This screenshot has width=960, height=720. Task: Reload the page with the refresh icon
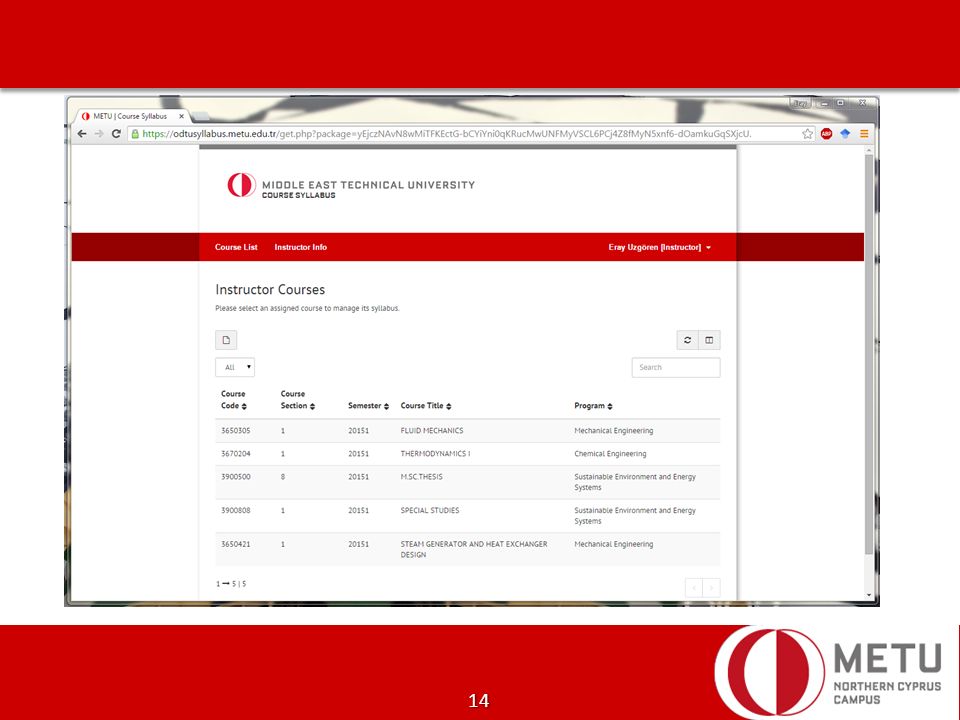click(x=116, y=133)
